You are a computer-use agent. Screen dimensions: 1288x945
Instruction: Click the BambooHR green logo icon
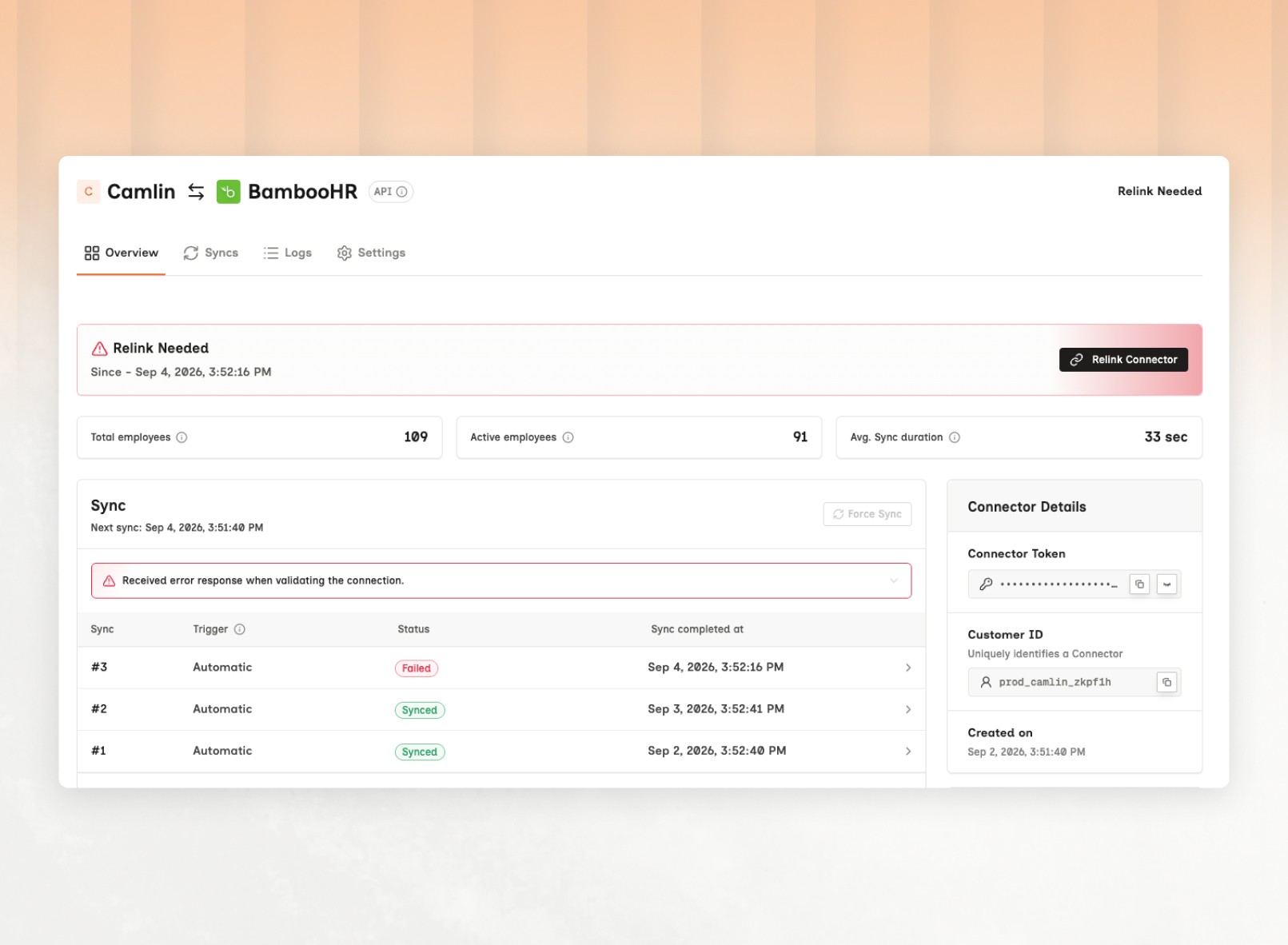pyautogui.click(x=229, y=192)
